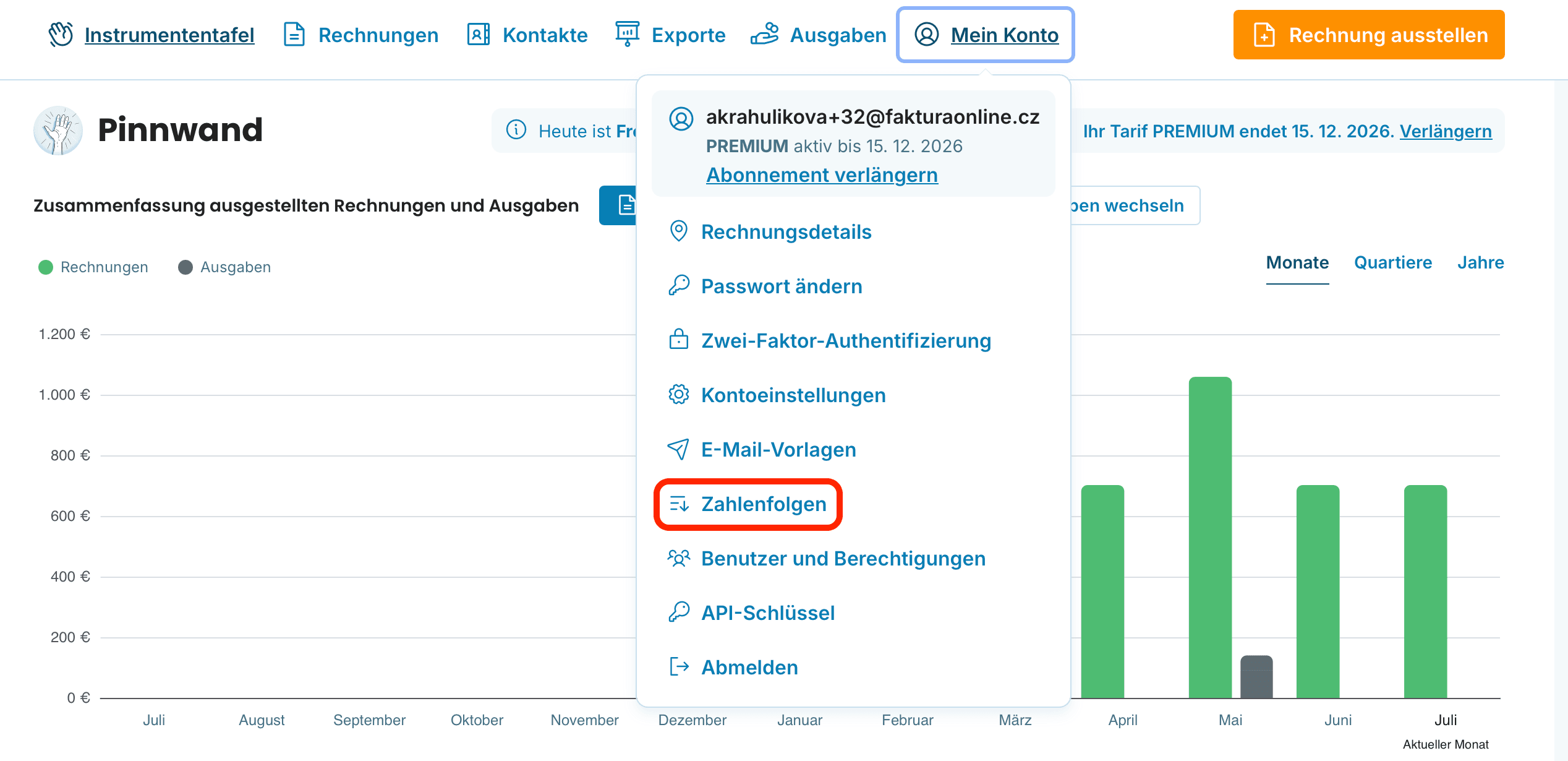Click the info circle icon in the Heute banner

tap(516, 130)
